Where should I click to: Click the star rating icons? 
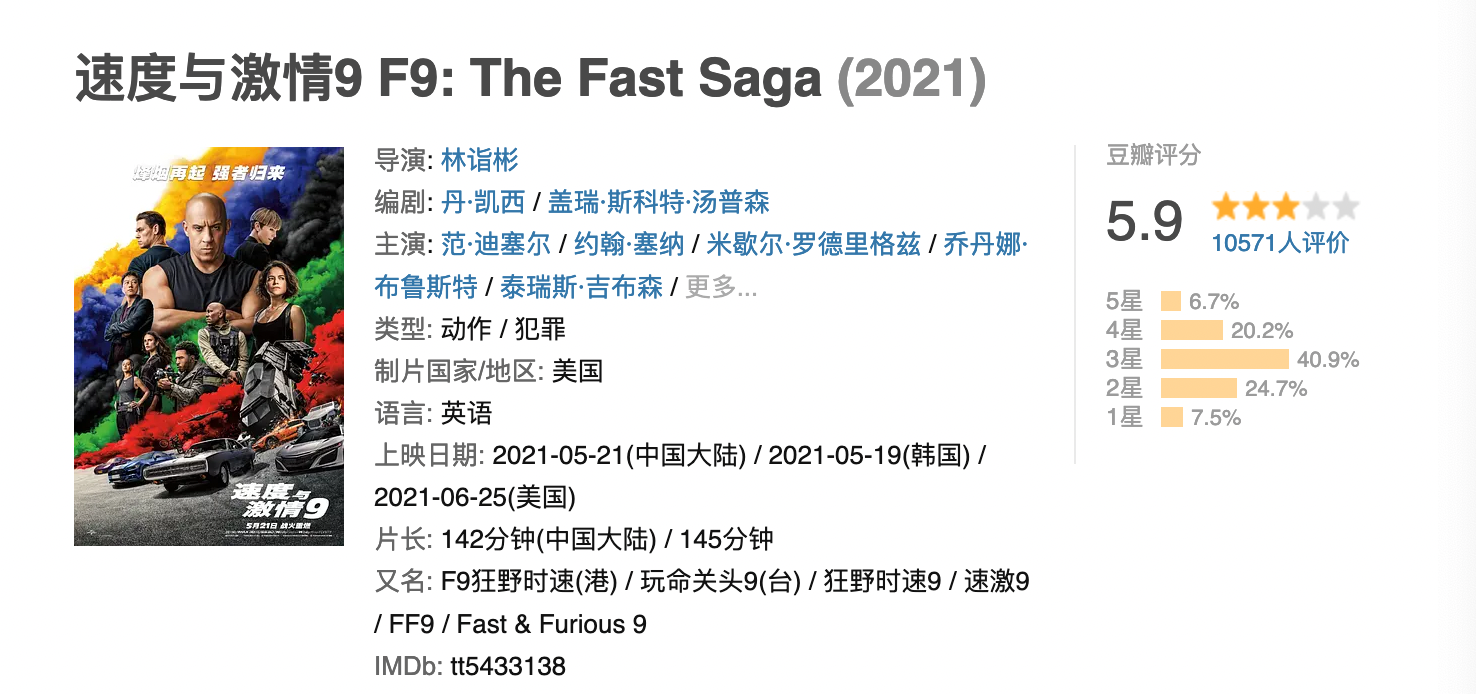coord(1285,208)
